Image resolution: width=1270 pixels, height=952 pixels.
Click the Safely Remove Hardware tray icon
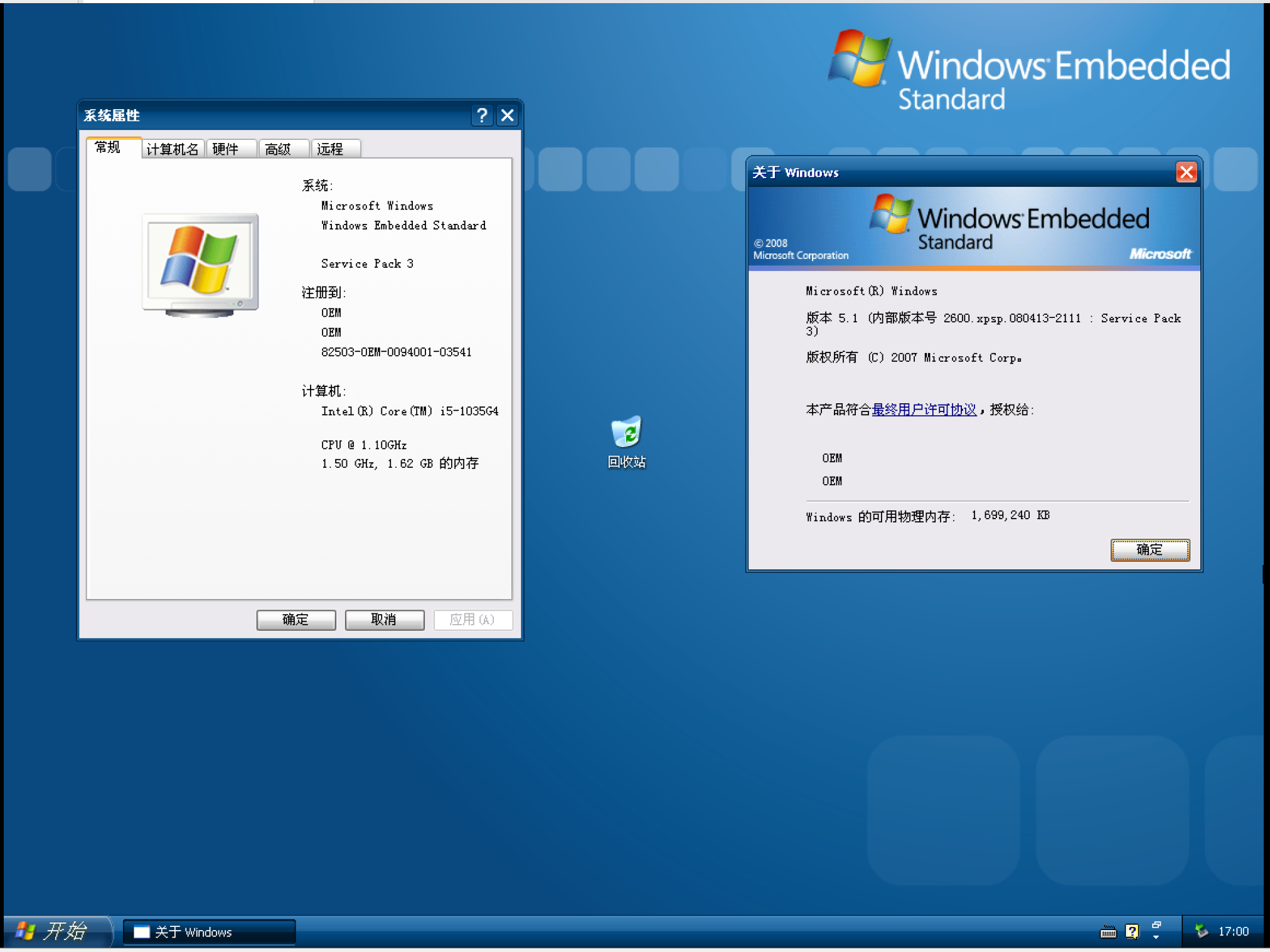click(1201, 931)
